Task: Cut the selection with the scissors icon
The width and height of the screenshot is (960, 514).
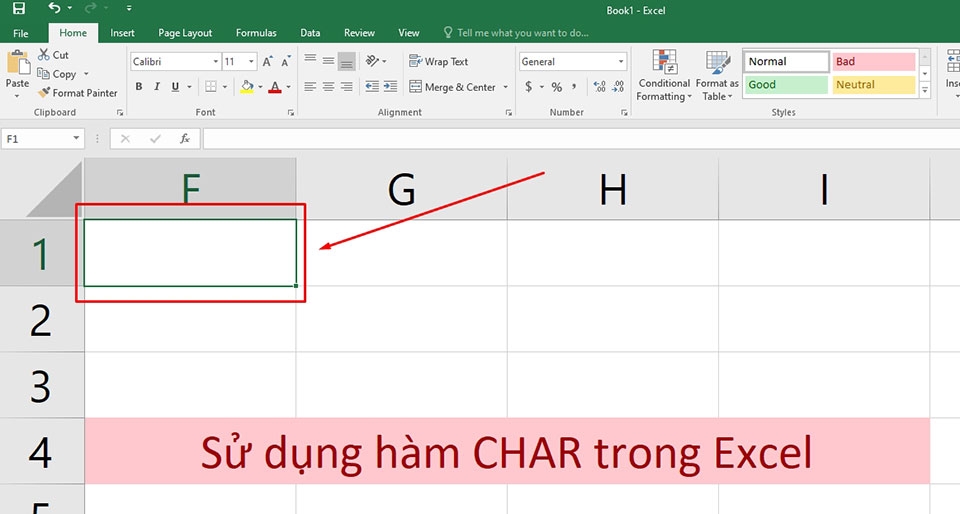Action: (43, 54)
